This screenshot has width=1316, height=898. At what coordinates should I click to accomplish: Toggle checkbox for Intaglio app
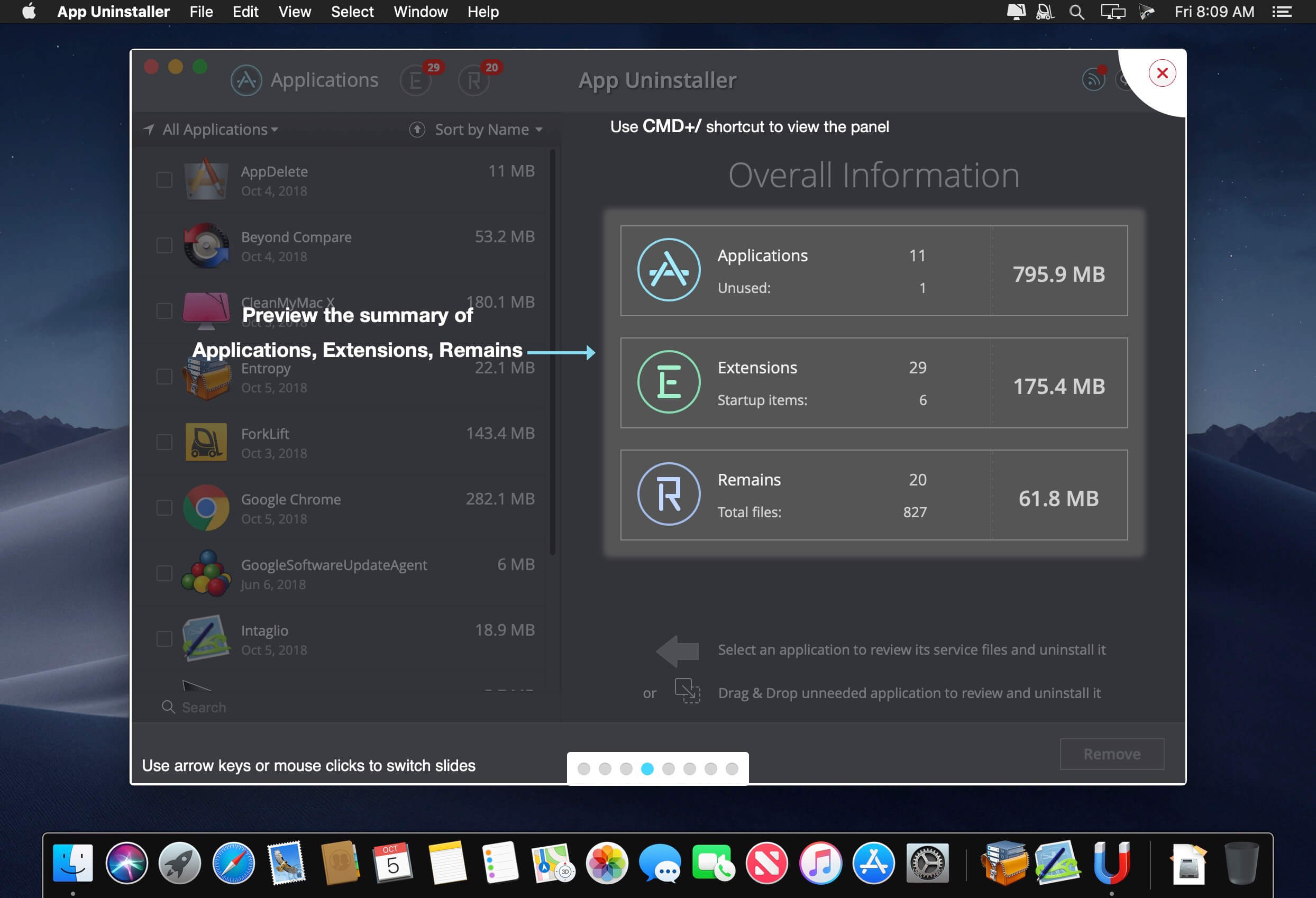click(x=163, y=640)
